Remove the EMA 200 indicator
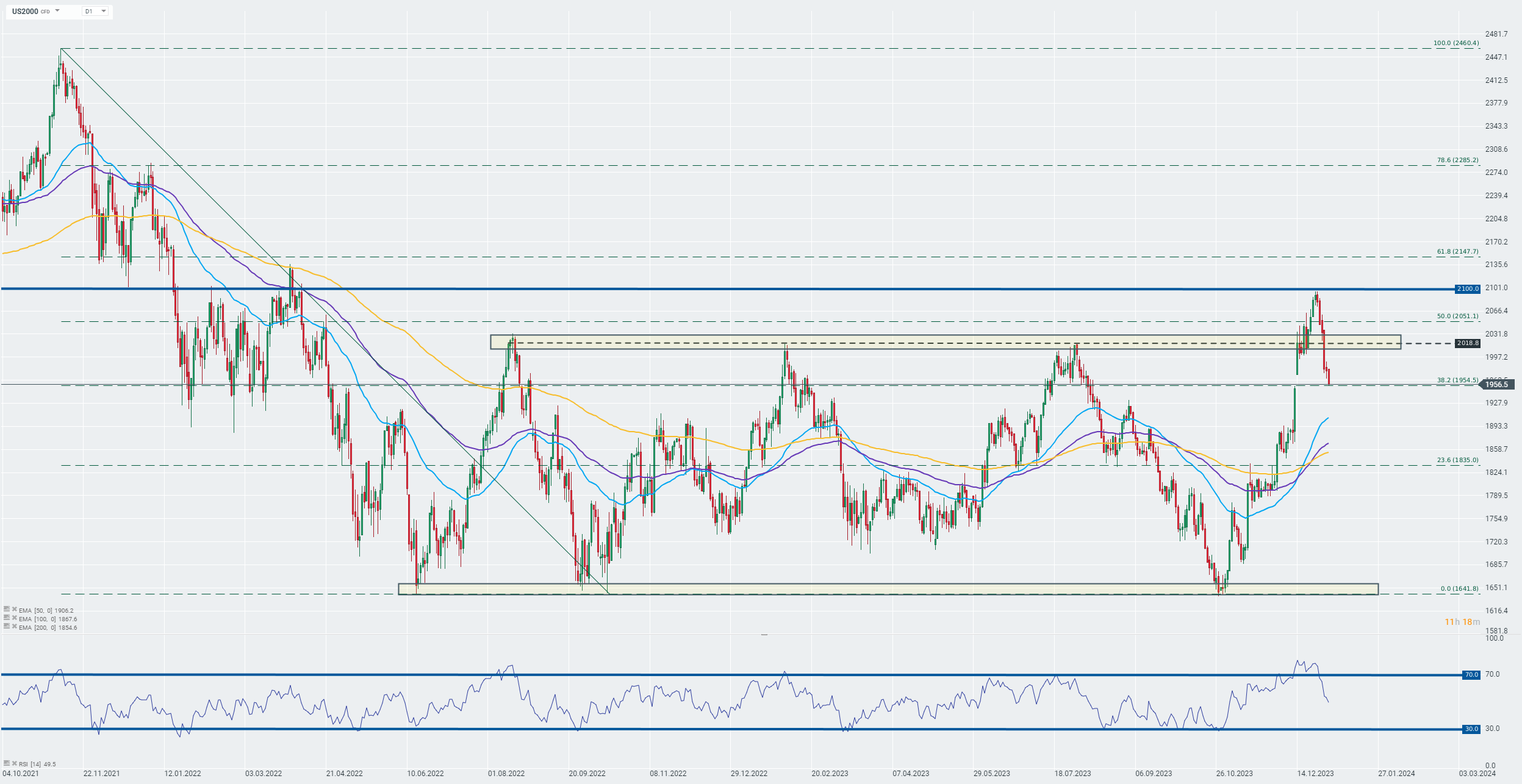Screen dimensions: 1522x784 click(x=15, y=626)
